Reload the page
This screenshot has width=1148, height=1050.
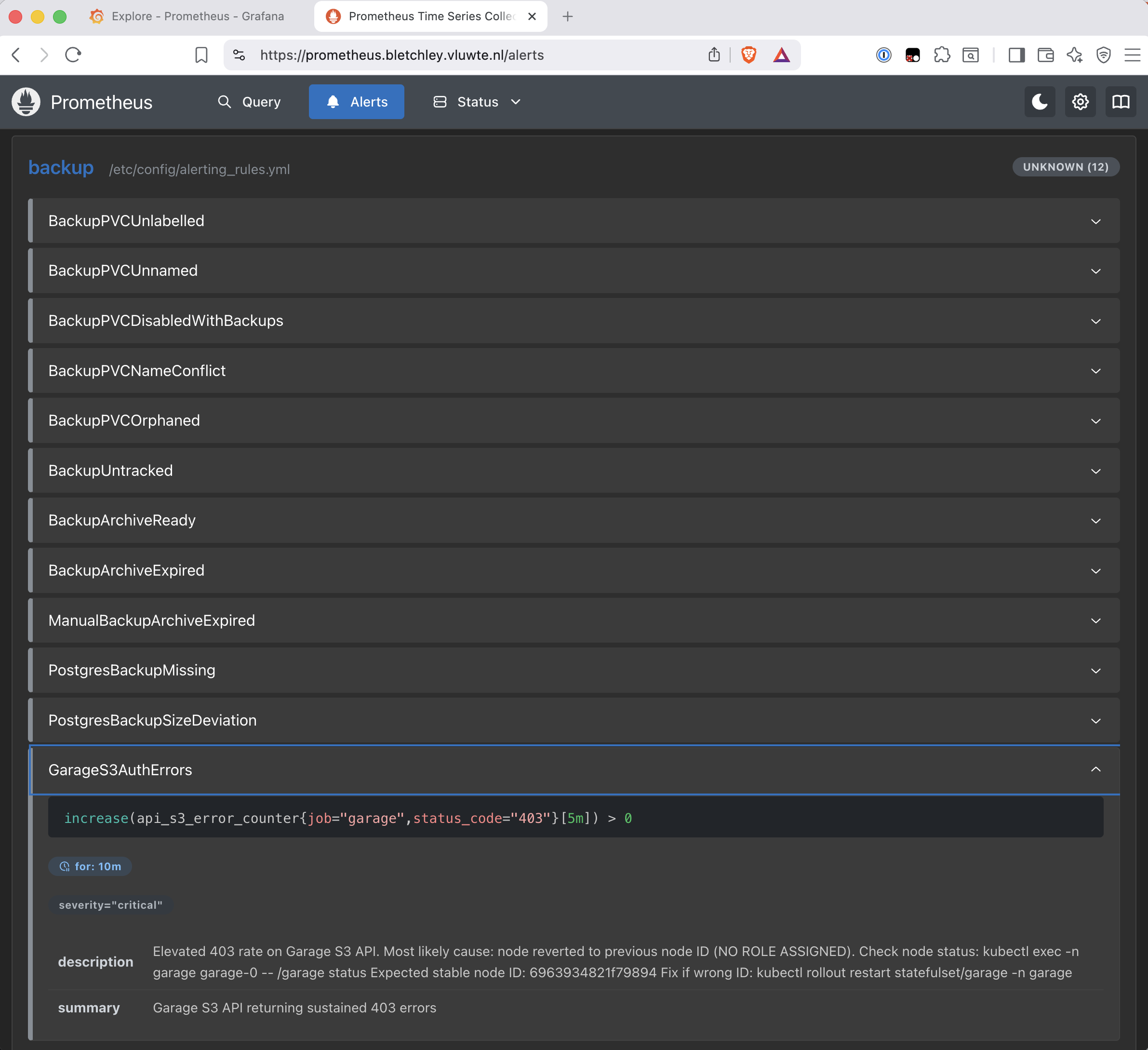(73, 55)
